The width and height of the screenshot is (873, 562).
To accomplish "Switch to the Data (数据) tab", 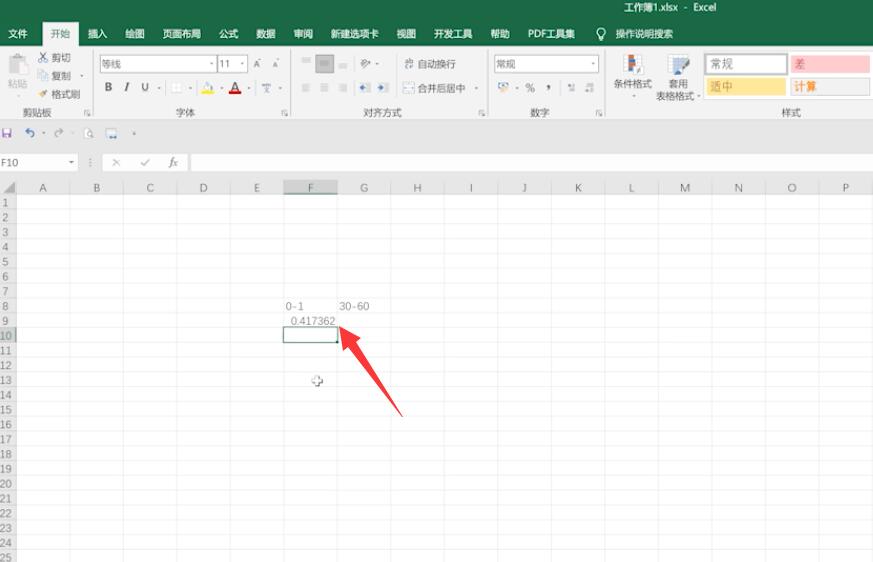I will tap(266, 34).
